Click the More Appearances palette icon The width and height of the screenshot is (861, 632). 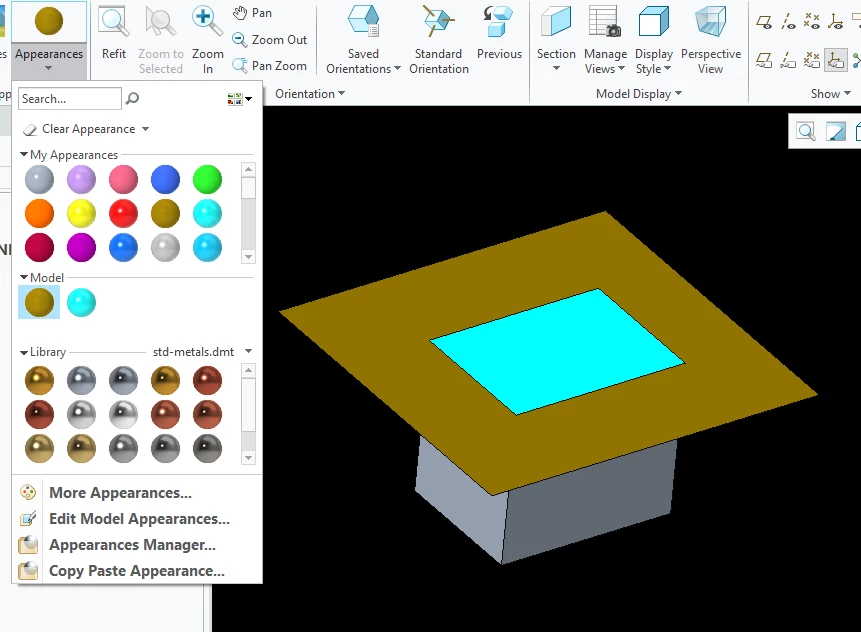tap(28, 493)
